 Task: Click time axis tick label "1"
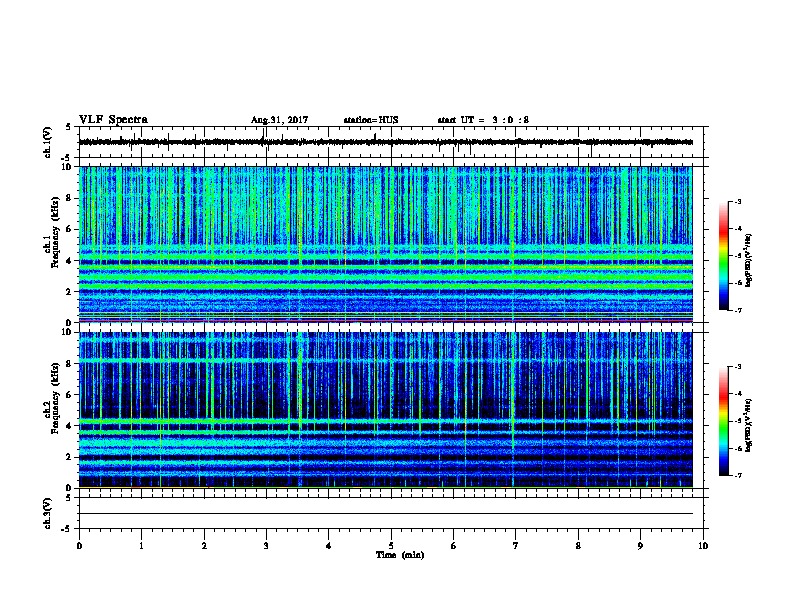pyautogui.click(x=141, y=546)
